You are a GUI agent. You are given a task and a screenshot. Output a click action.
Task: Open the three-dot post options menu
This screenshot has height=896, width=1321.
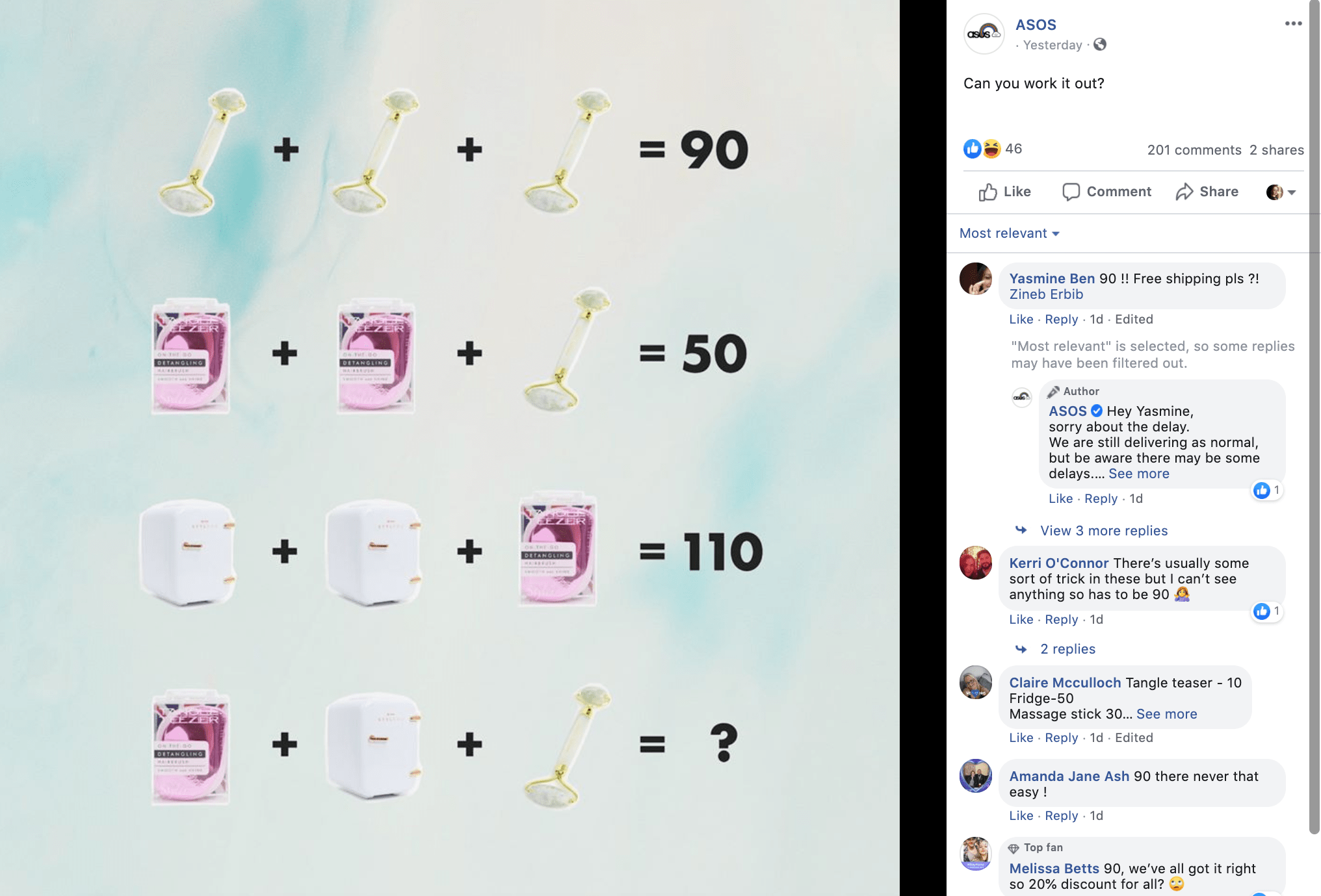1293,23
